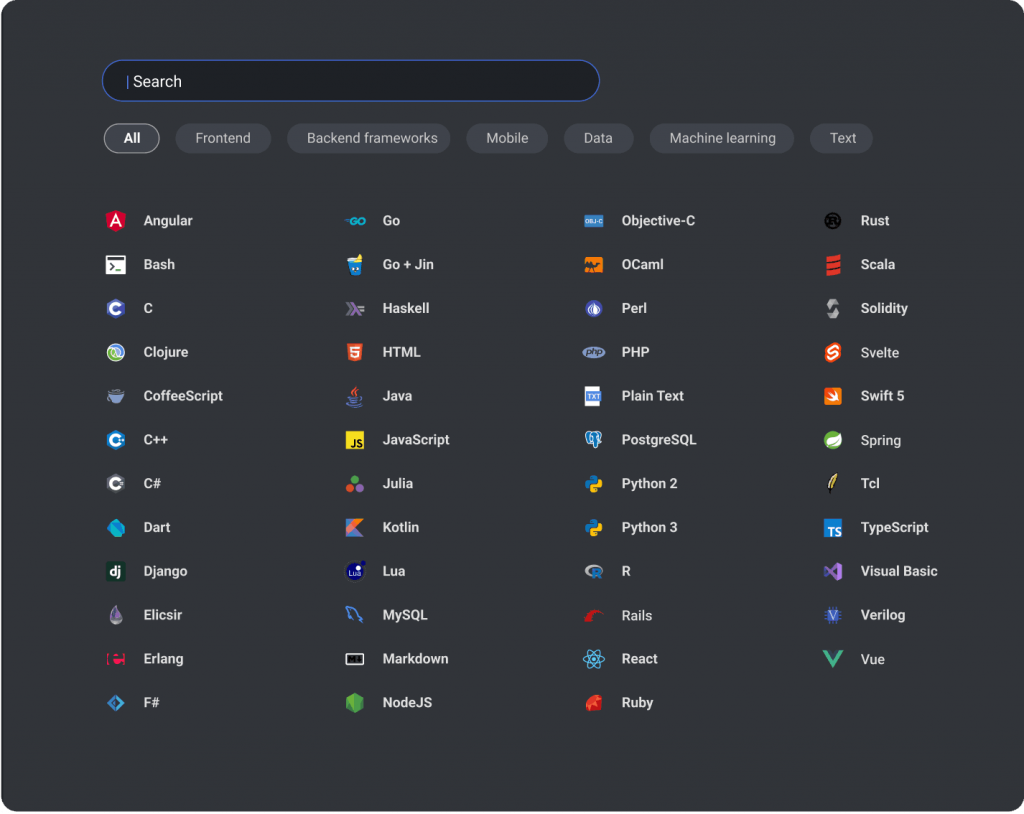Screen dimensions: 1024x814
Task: Click the Bash terminal icon
Action: pos(116,265)
